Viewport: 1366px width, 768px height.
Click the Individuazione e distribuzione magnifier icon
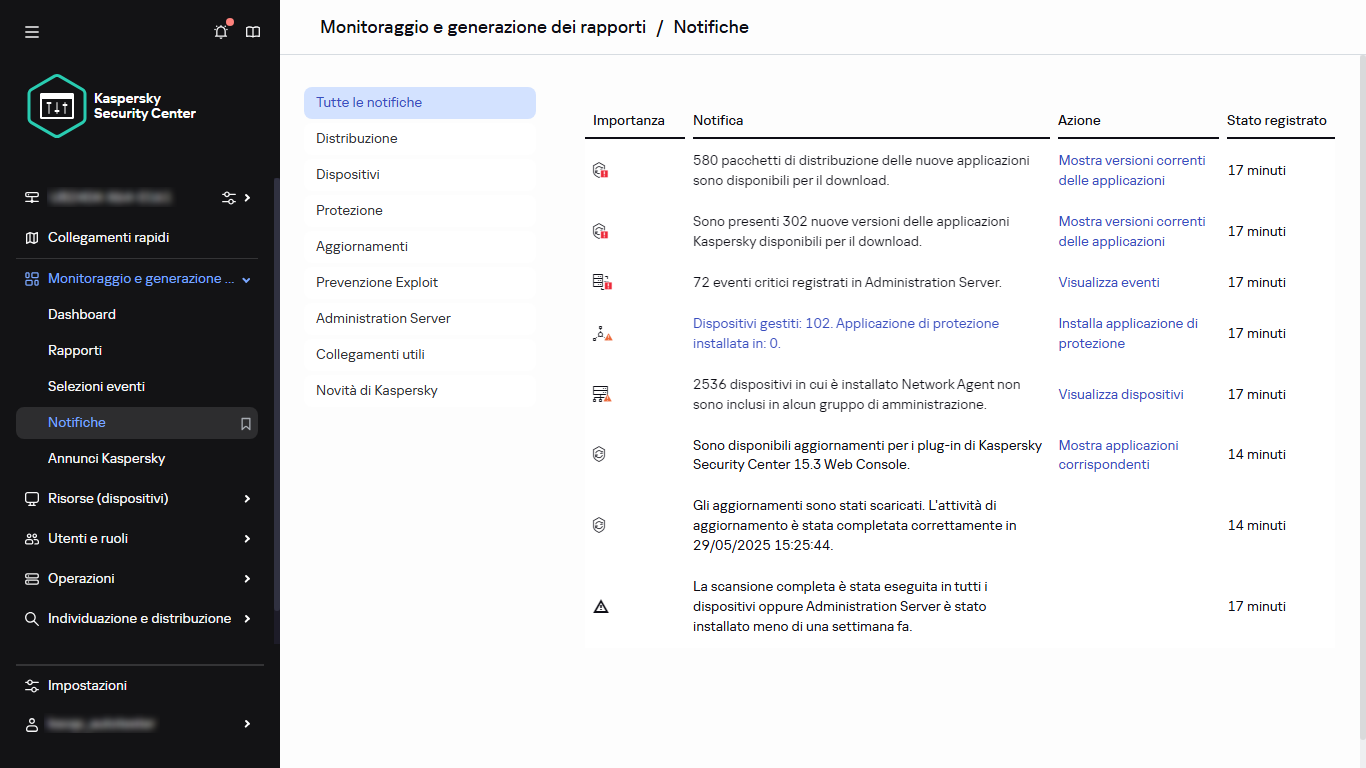tap(31, 618)
